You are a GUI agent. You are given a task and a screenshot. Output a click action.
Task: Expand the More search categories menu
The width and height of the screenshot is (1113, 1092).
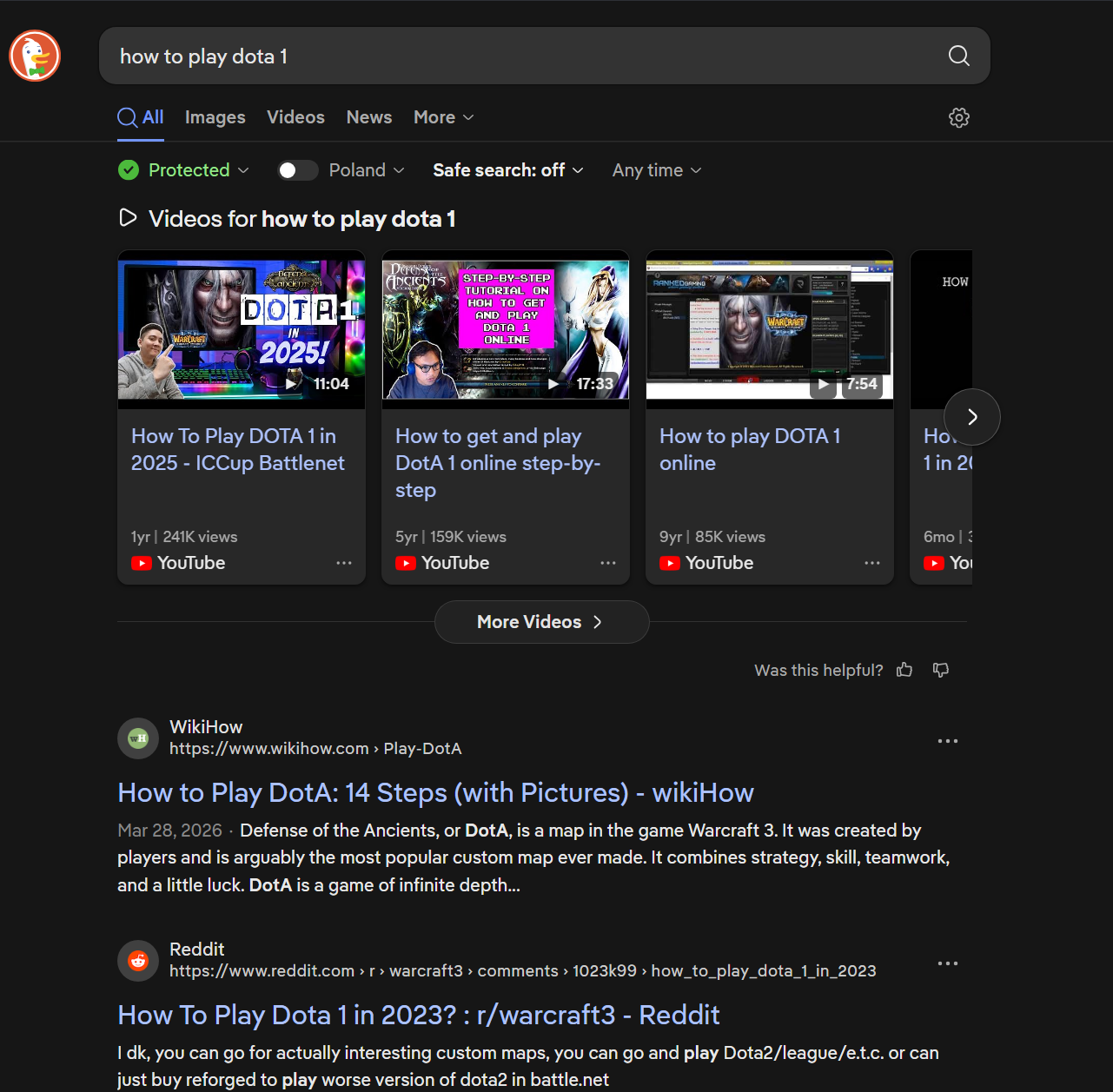(444, 117)
